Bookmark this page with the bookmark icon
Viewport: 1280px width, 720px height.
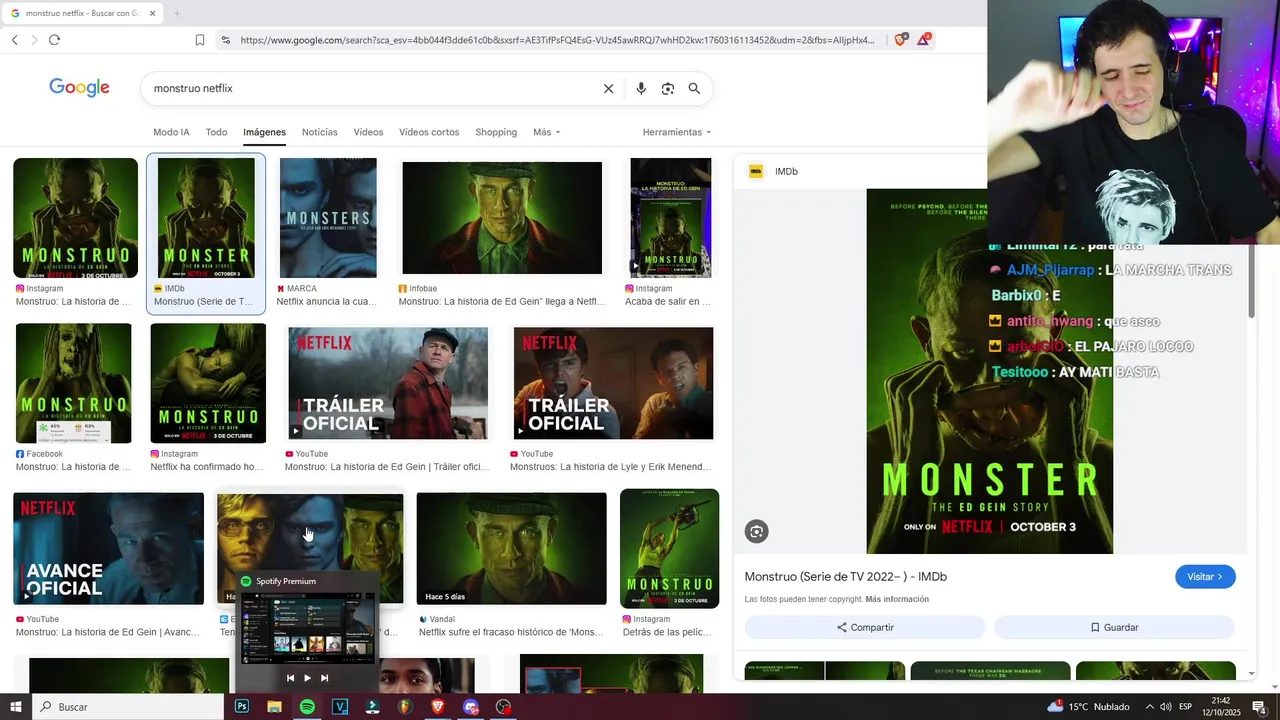tap(199, 40)
